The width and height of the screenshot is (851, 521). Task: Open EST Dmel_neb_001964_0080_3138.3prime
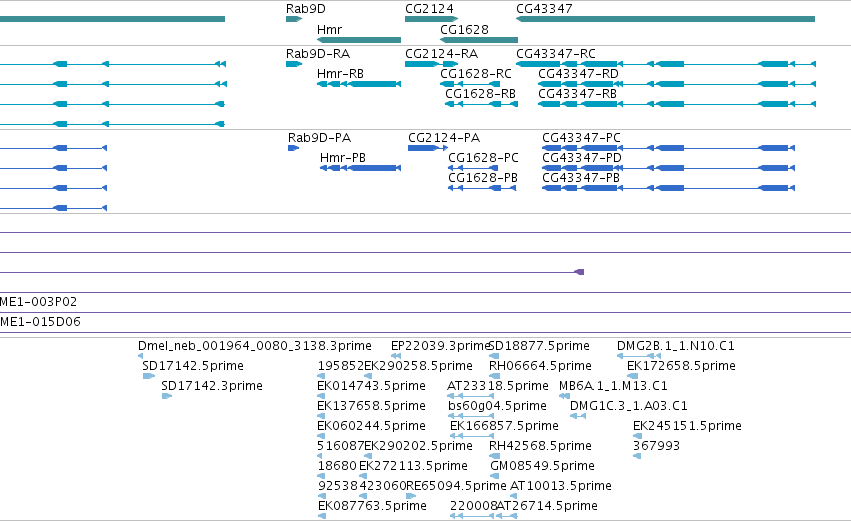[x=255, y=346]
